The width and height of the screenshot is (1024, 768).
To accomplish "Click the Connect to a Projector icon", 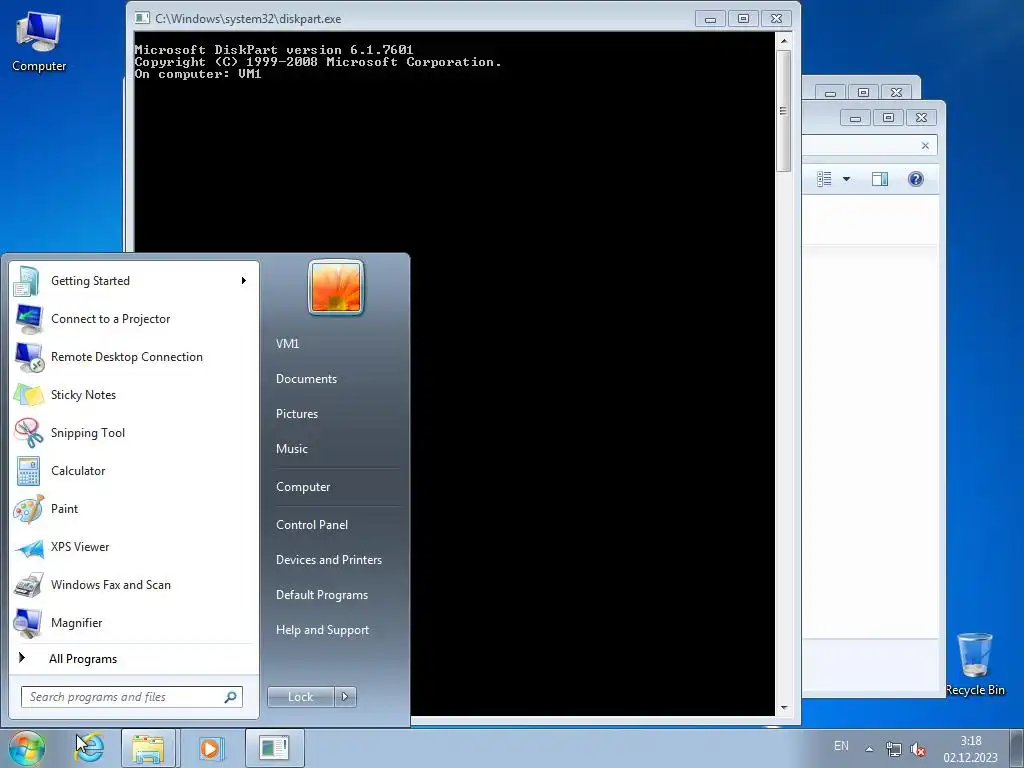I will point(28,319).
